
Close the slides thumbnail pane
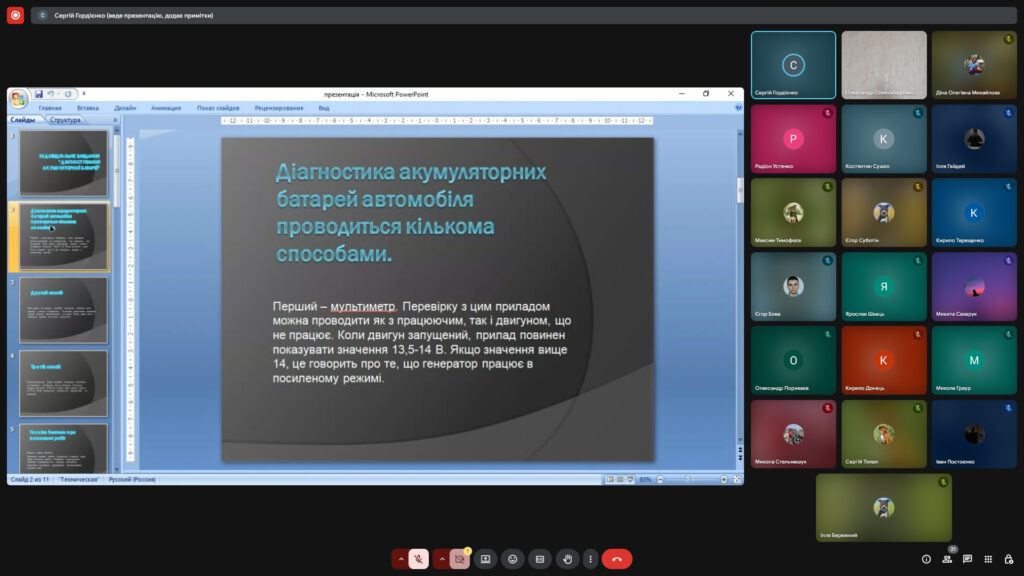pyautogui.click(x=115, y=120)
